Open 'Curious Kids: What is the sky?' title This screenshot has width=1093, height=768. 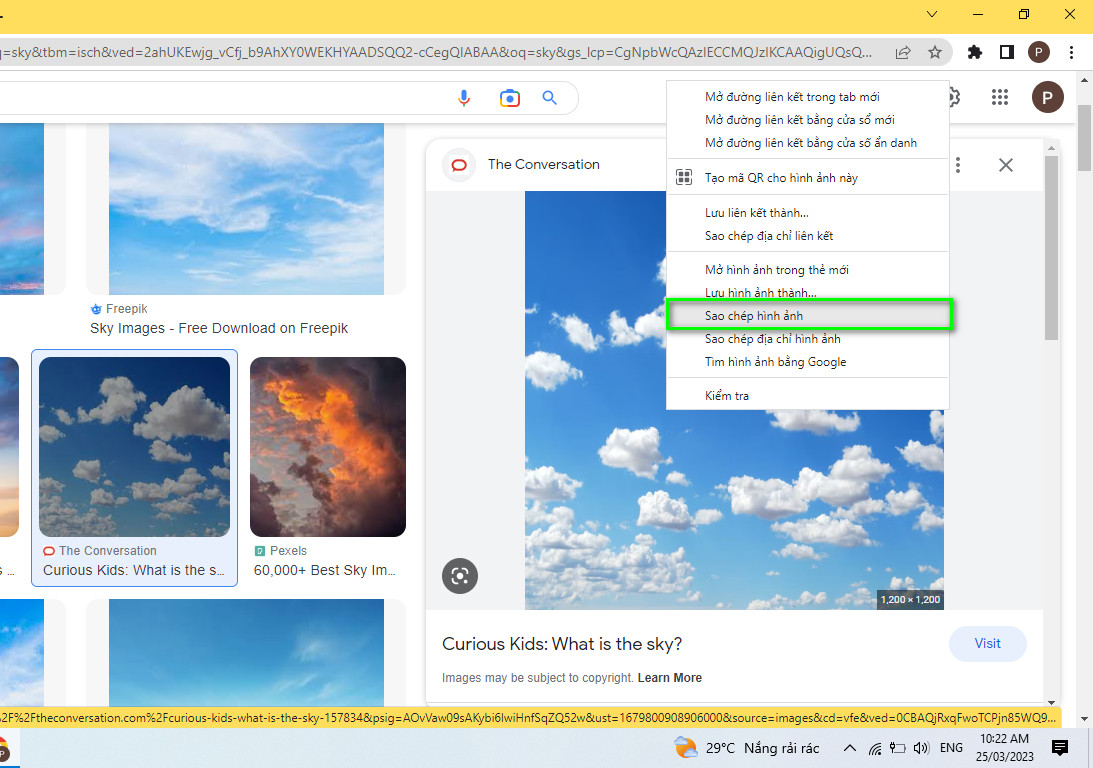click(562, 644)
